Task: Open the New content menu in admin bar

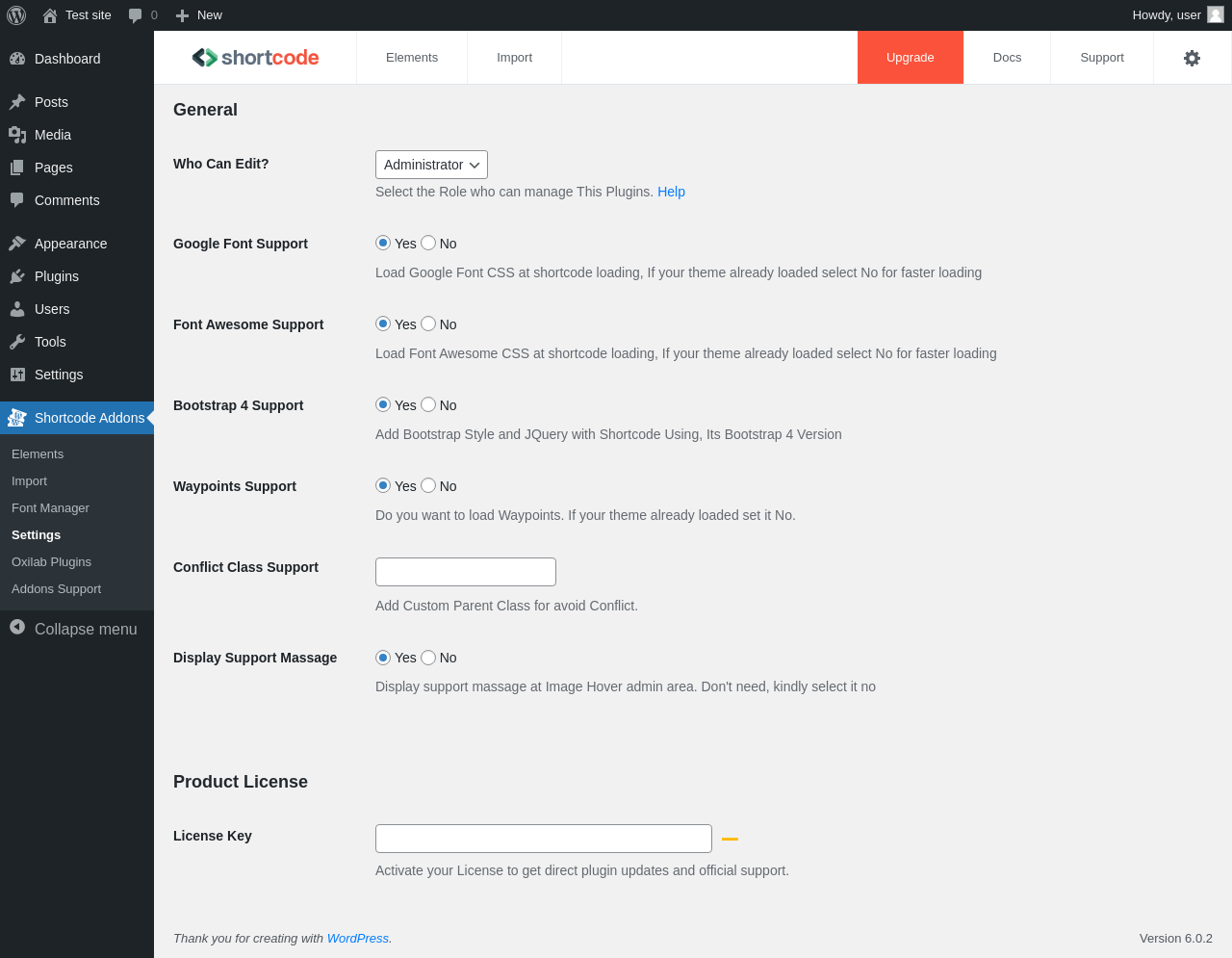Action: tap(199, 15)
